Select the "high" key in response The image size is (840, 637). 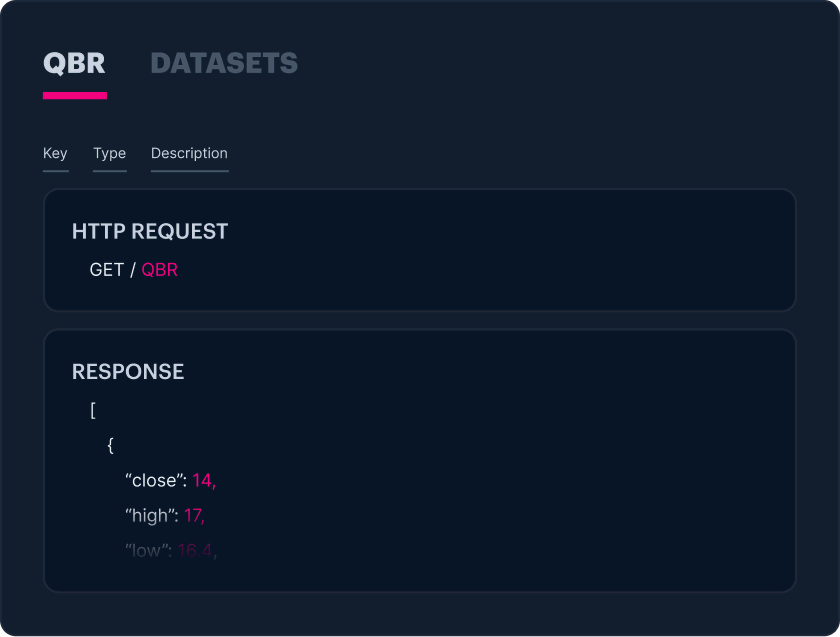[x=151, y=516]
